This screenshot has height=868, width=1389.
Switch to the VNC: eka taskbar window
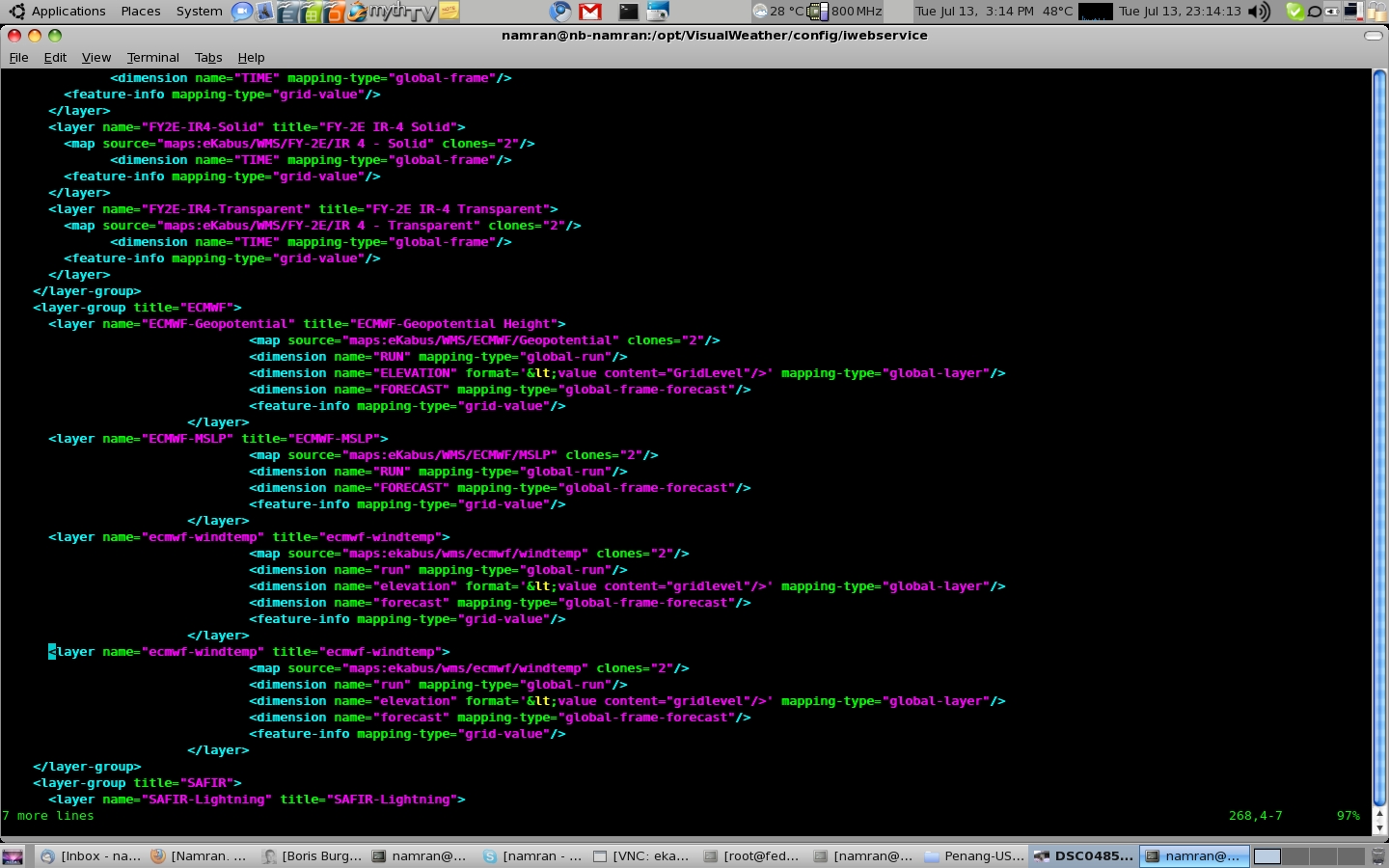coord(641,855)
